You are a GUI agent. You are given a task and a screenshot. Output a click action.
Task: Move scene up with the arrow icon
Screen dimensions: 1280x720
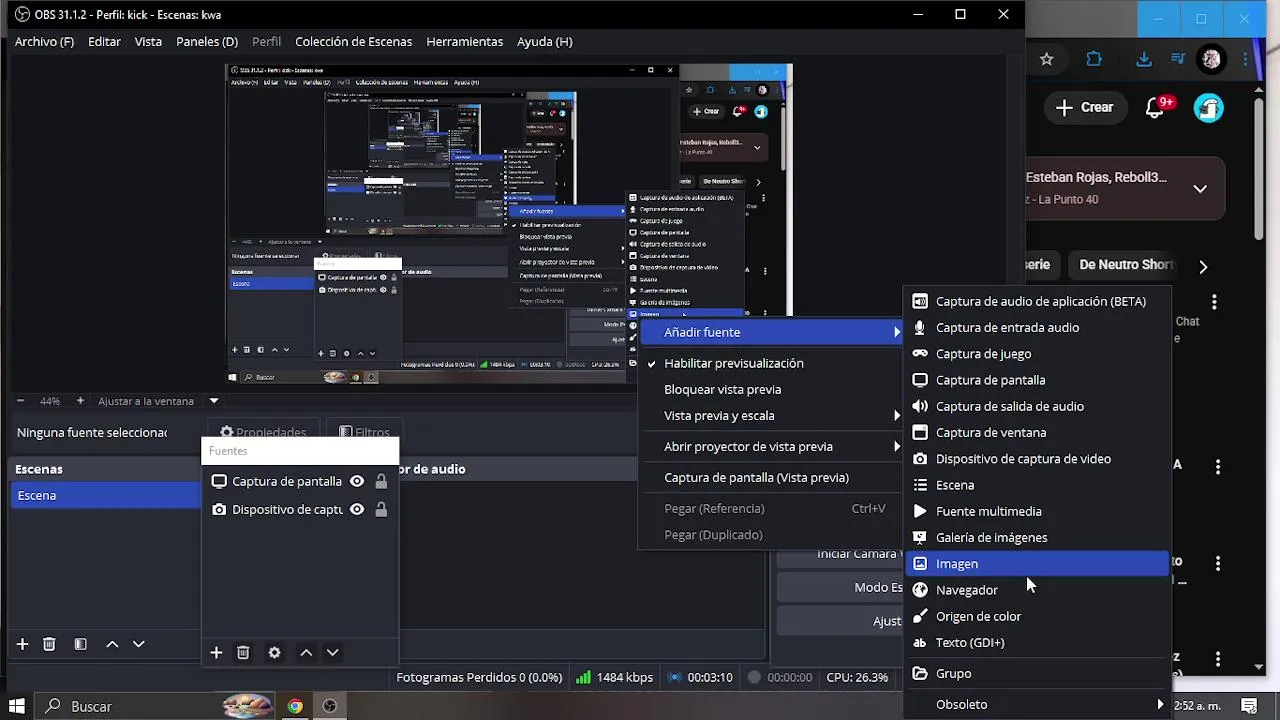[x=112, y=644]
